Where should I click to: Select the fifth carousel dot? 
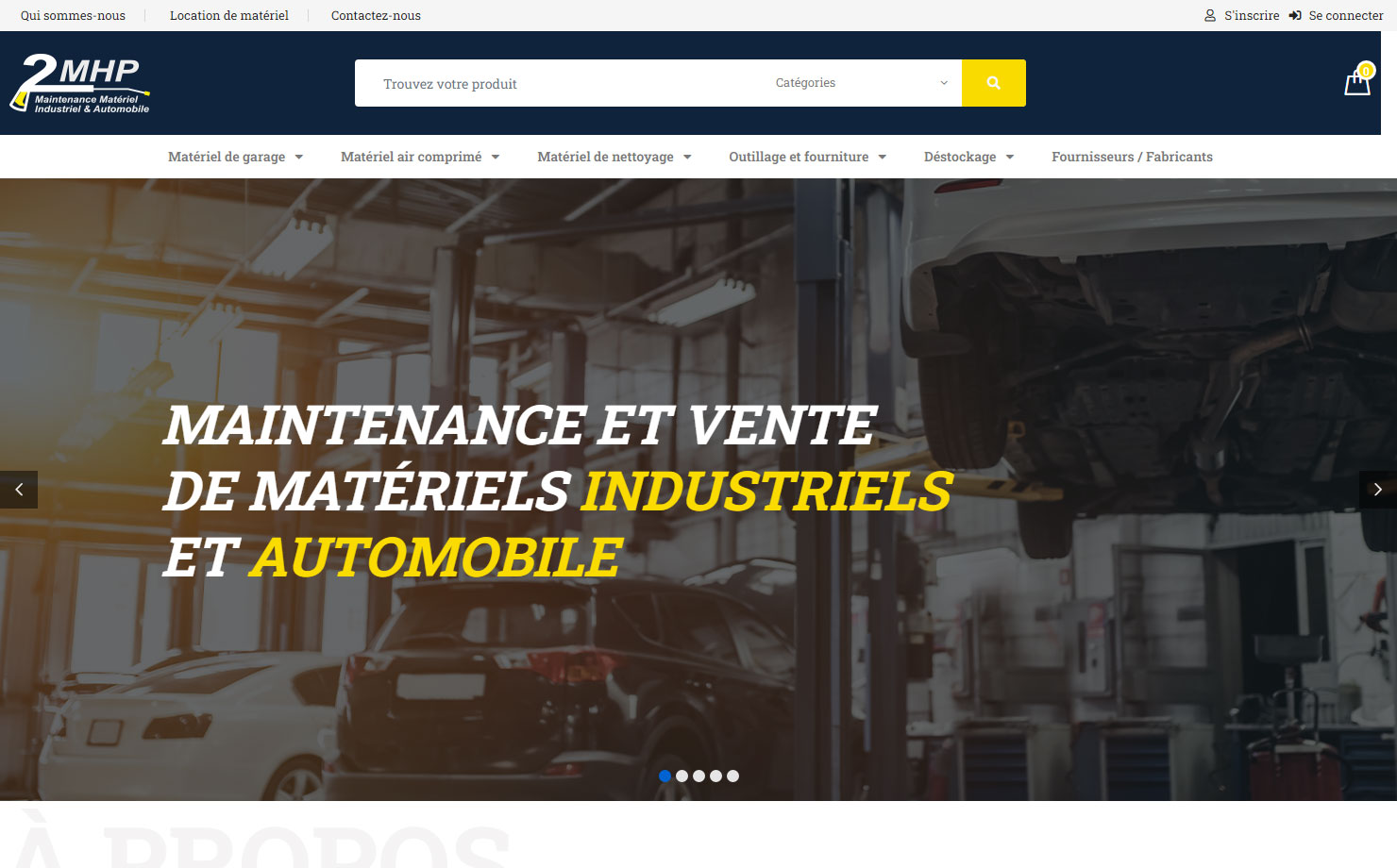click(732, 776)
